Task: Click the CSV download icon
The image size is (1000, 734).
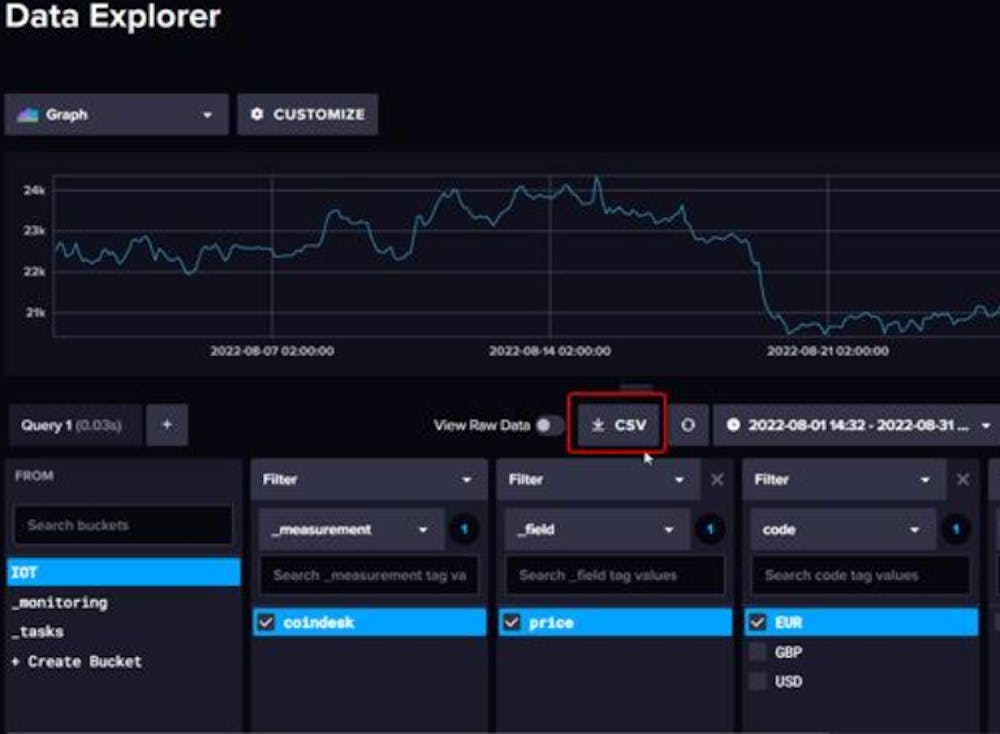Action: [x=598, y=425]
